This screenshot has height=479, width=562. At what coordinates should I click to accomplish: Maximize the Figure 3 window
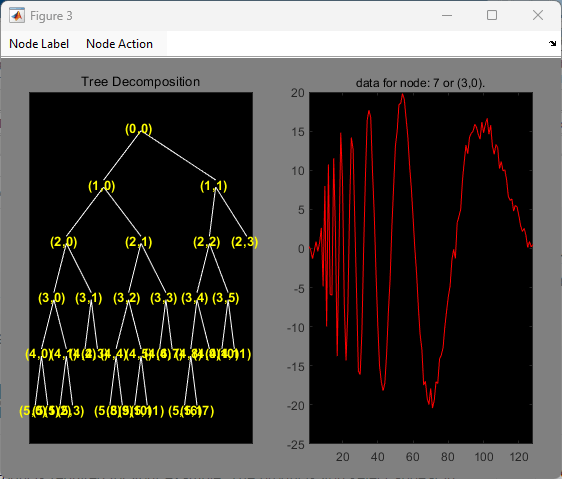coord(492,15)
